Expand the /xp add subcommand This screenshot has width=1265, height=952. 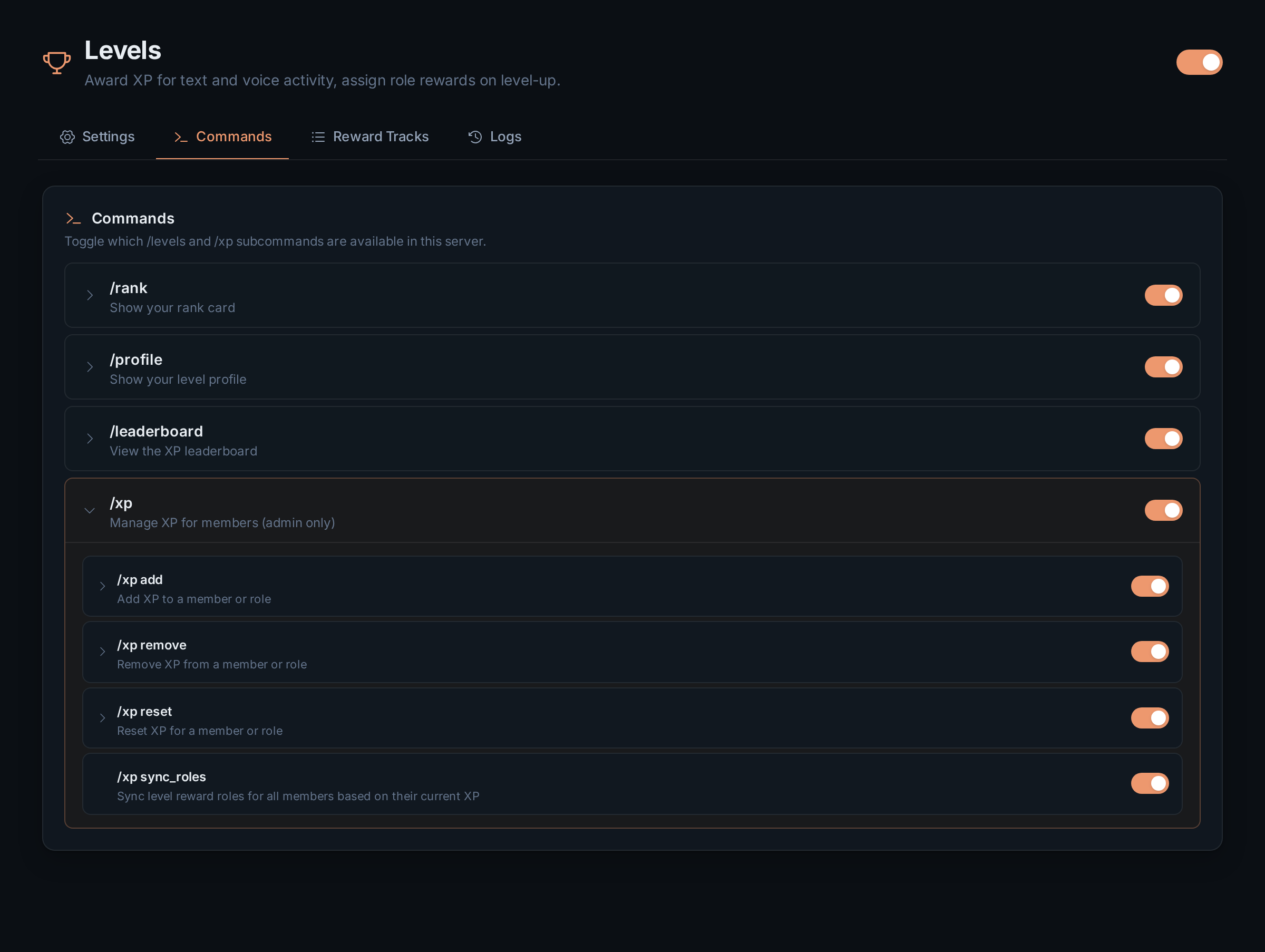(x=102, y=586)
